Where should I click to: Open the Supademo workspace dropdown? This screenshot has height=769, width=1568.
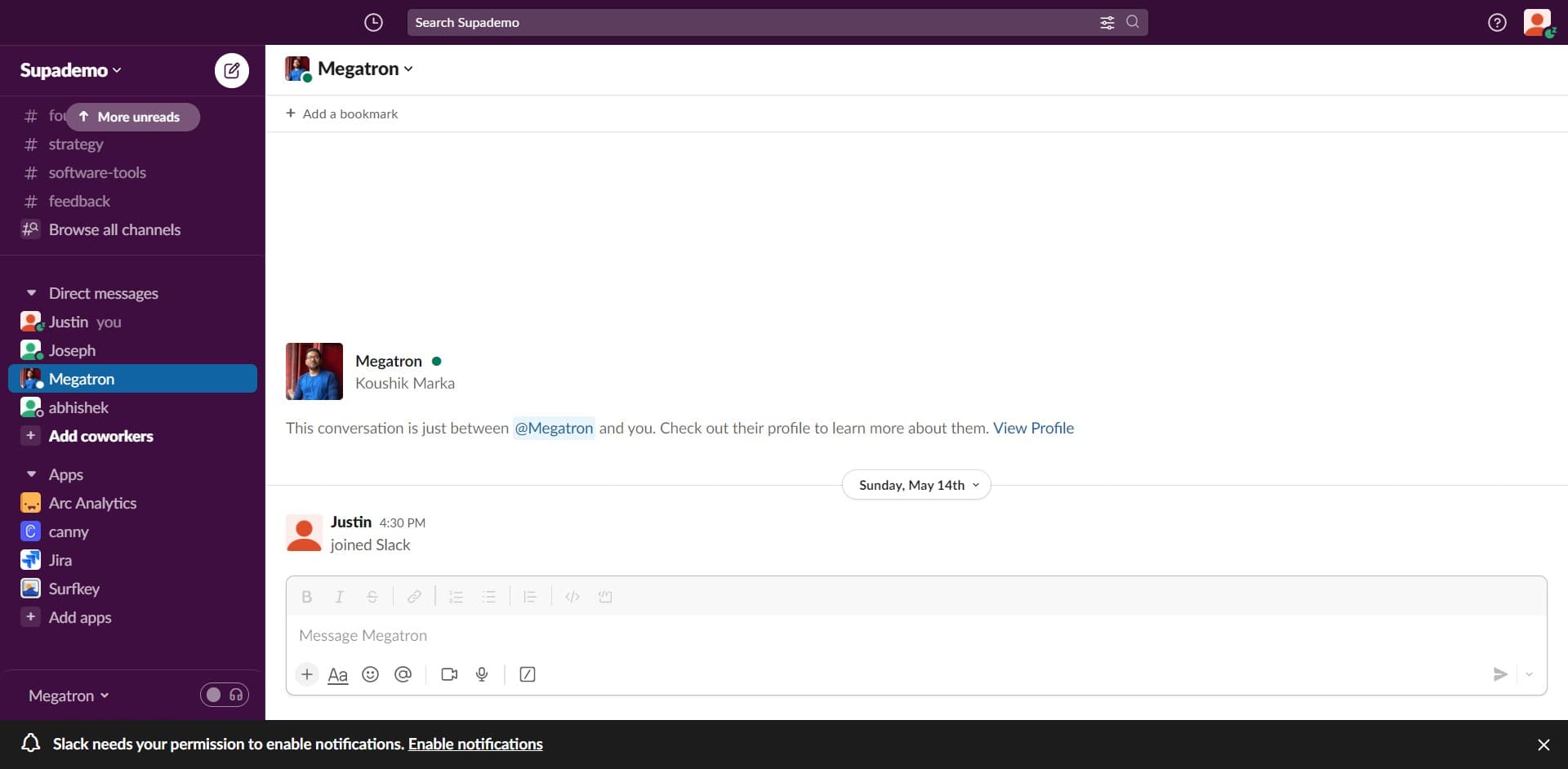pos(70,70)
